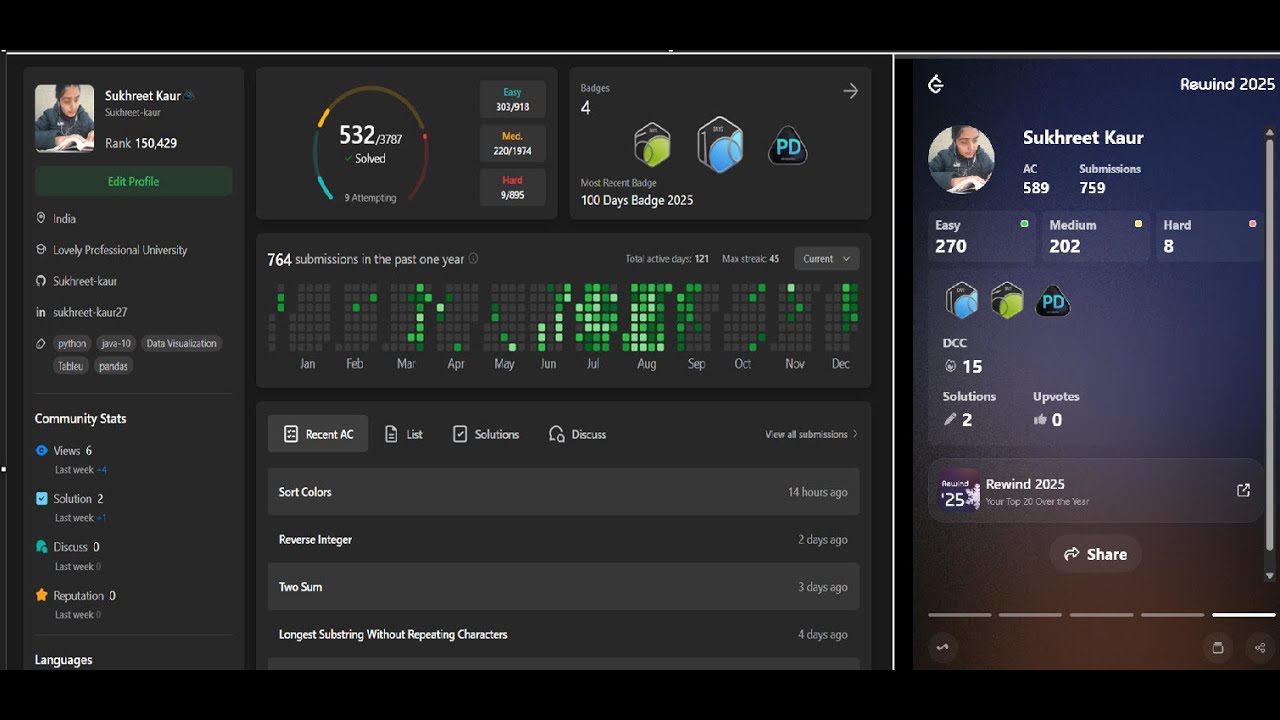
Task: Click the '100 Days Badge 2025' text
Action: coord(637,200)
